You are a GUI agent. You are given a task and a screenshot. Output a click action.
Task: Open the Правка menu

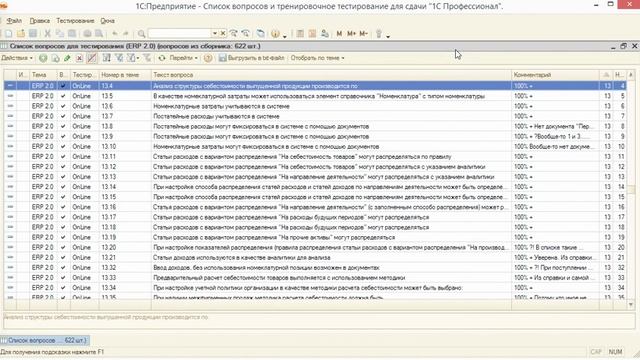click(40, 21)
